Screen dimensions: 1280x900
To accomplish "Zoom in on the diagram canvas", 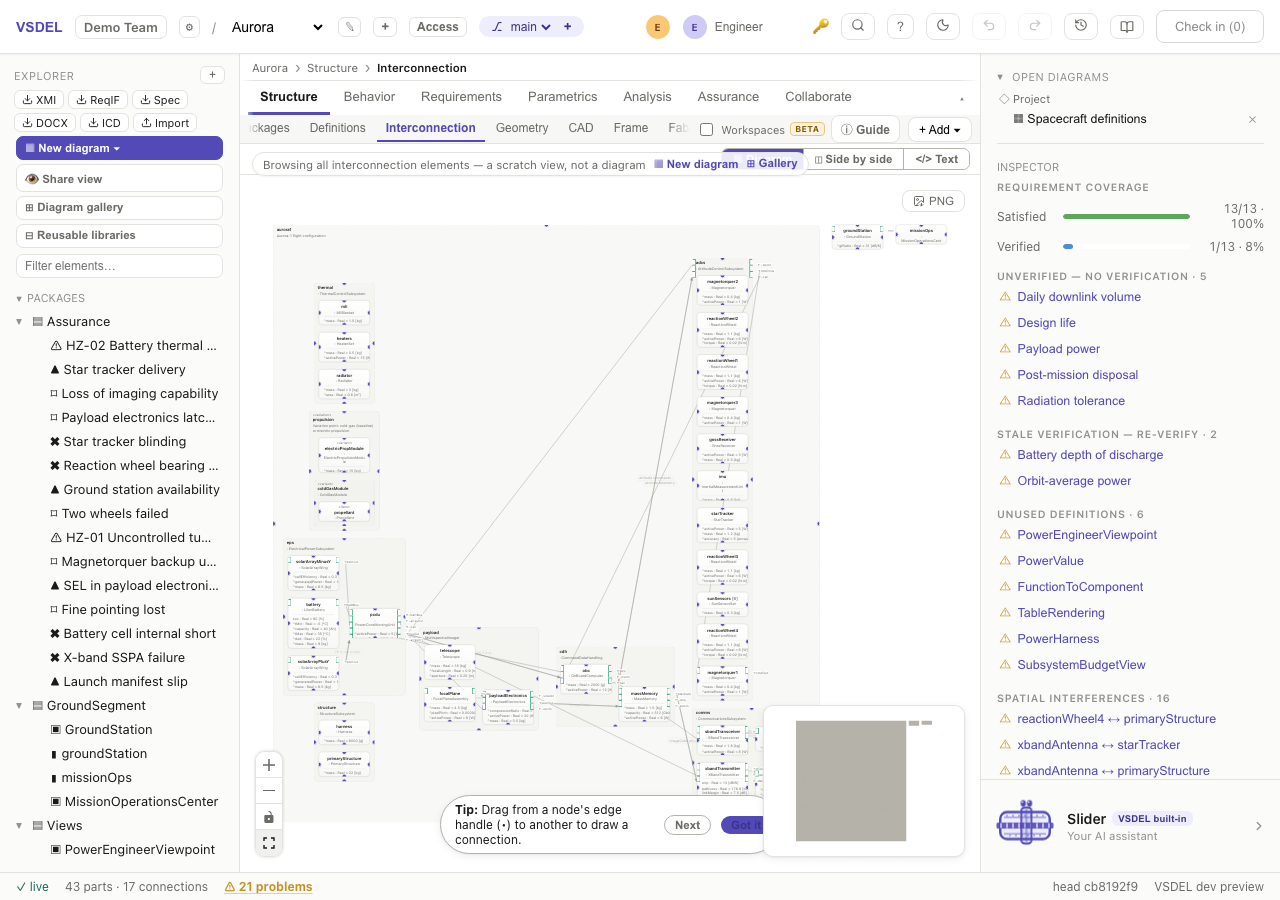I will [269, 765].
